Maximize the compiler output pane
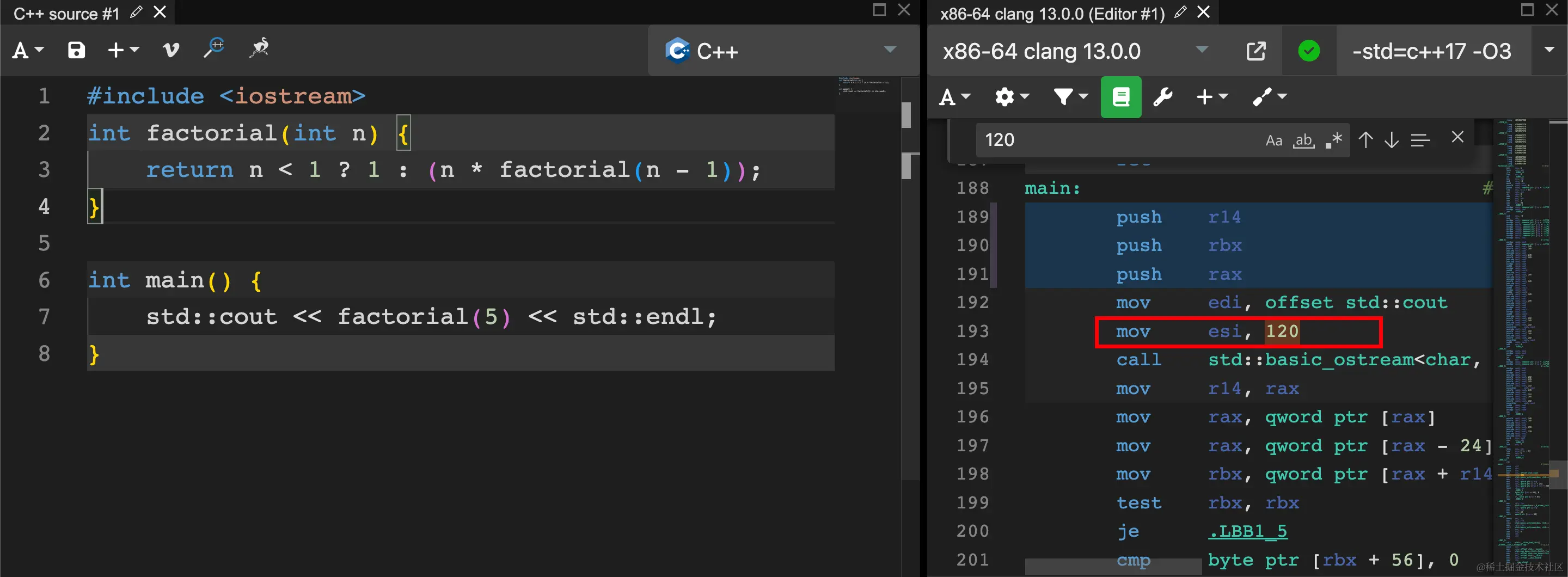This screenshot has width=1568, height=577. (x=1527, y=10)
